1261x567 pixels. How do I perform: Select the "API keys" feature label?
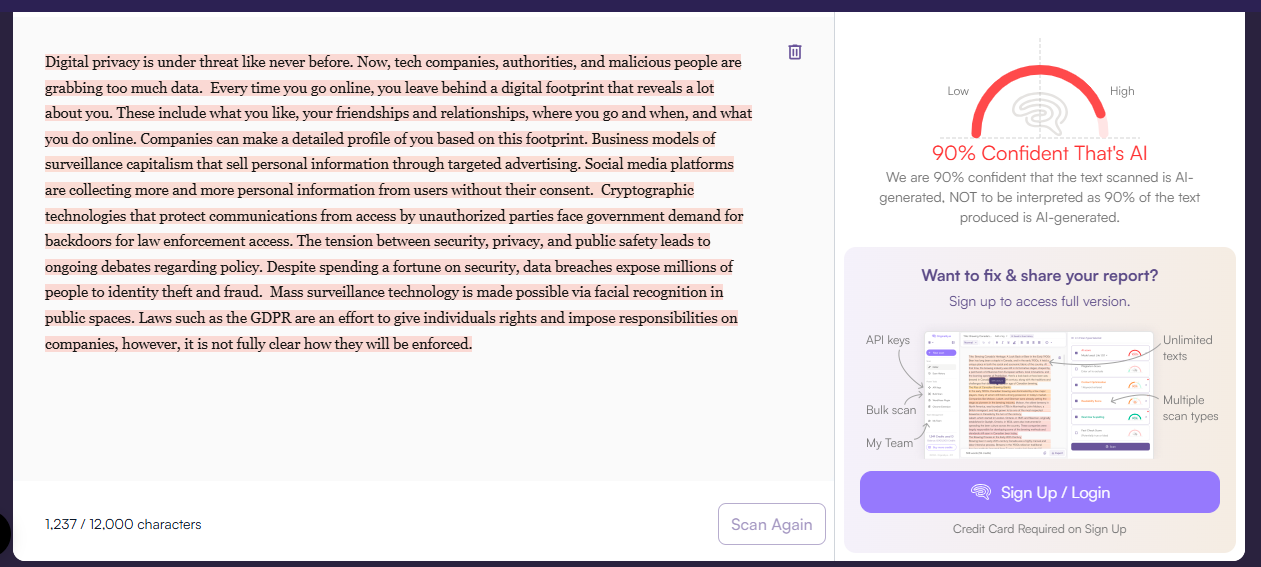(x=888, y=340)
